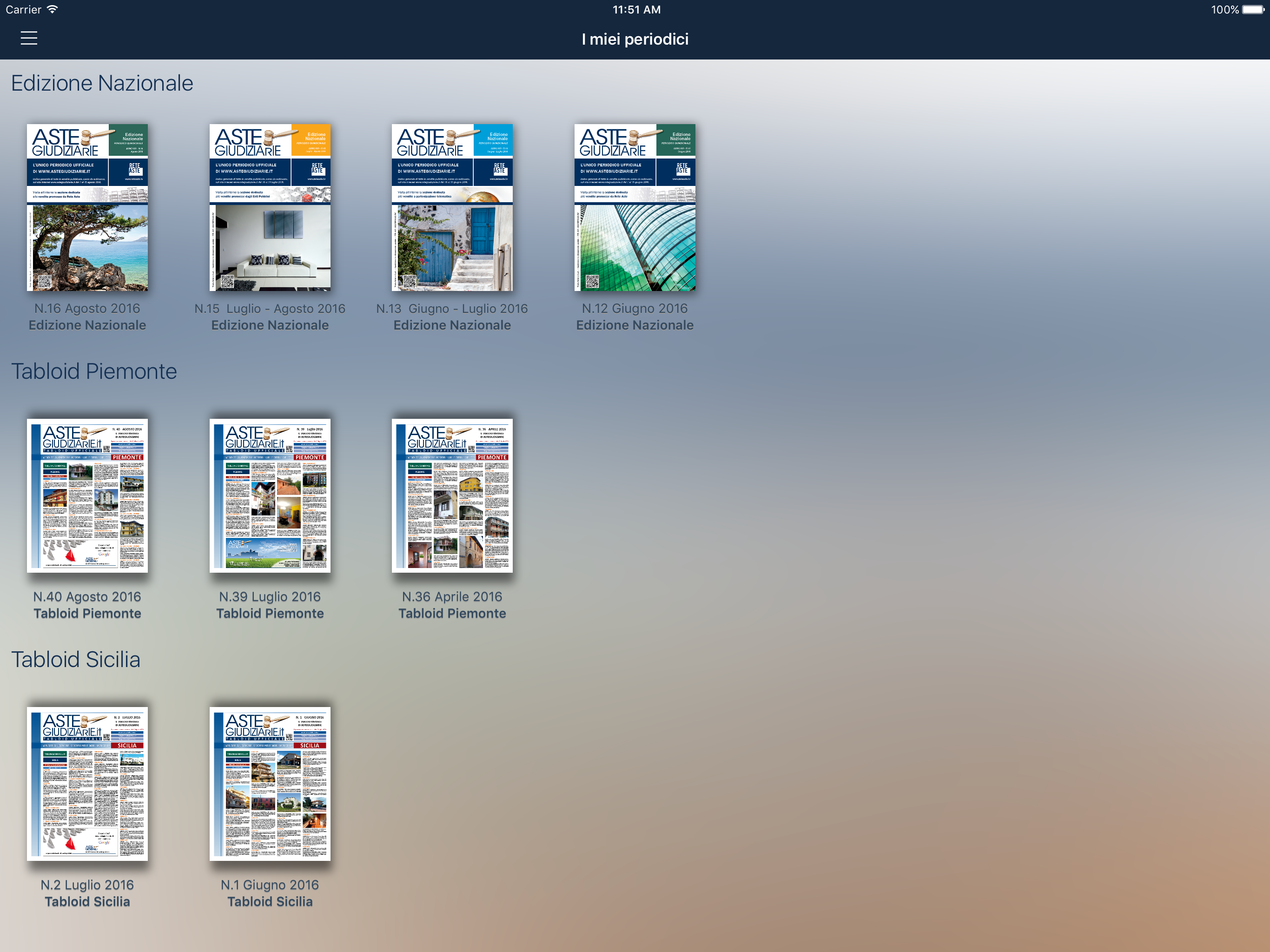Tap the Tabloid Piemonte section heading
Image resolution: width=1270 pixels, height=952 pixels.
94,371
